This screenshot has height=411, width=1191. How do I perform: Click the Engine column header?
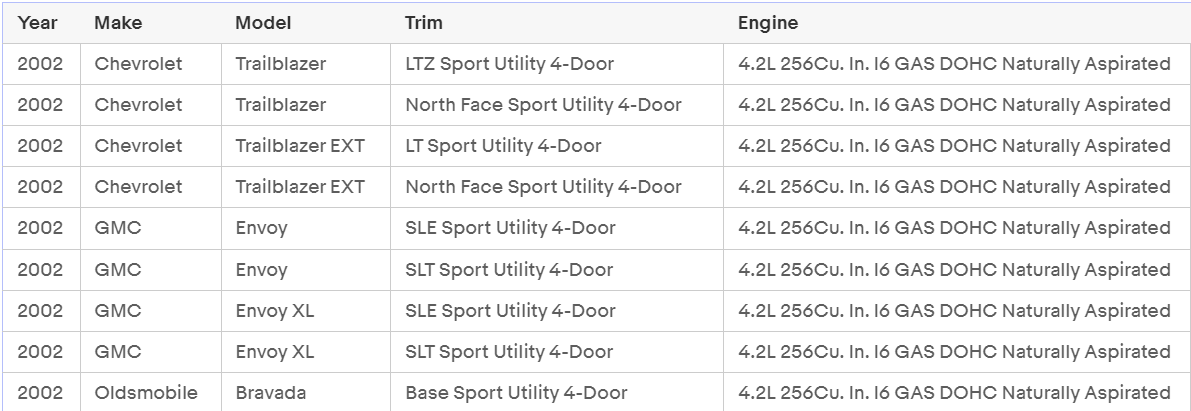(768, 23)
